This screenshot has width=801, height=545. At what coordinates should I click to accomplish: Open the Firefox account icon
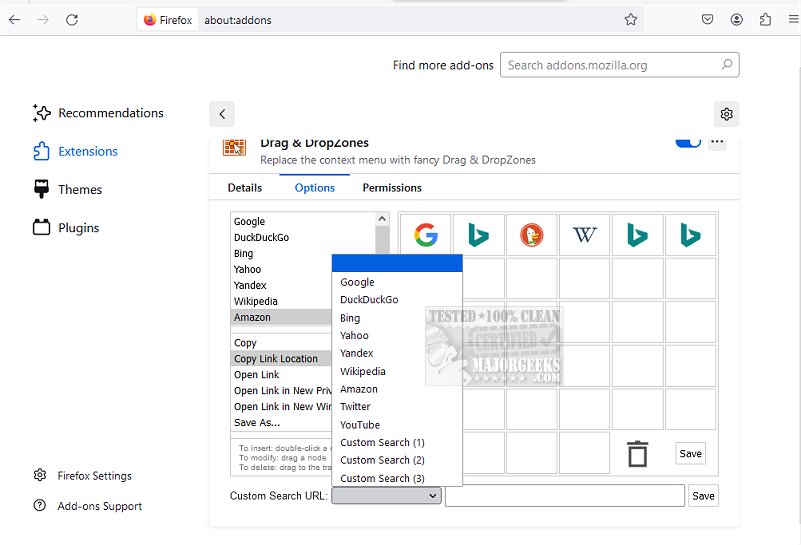coord(737,20)
